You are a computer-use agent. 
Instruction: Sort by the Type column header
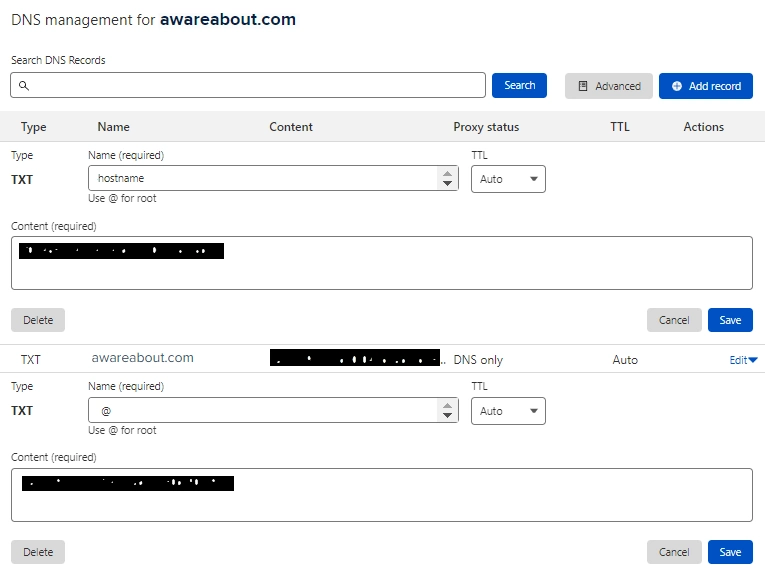(34, 127)
